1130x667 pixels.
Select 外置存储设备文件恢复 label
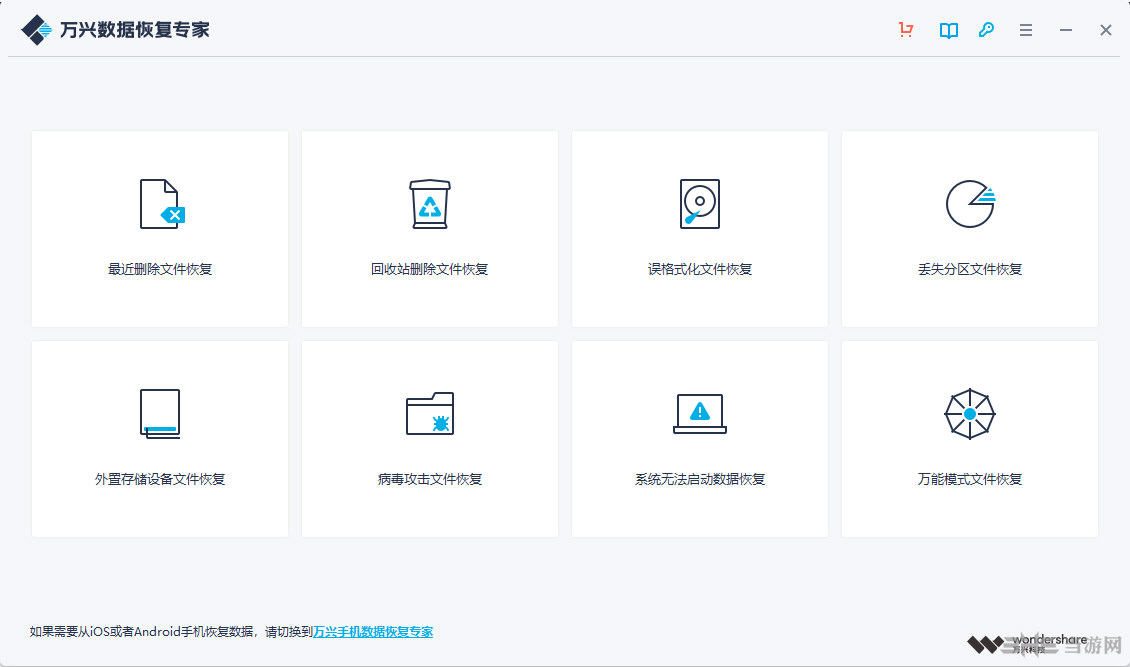[x=160, y=480]
